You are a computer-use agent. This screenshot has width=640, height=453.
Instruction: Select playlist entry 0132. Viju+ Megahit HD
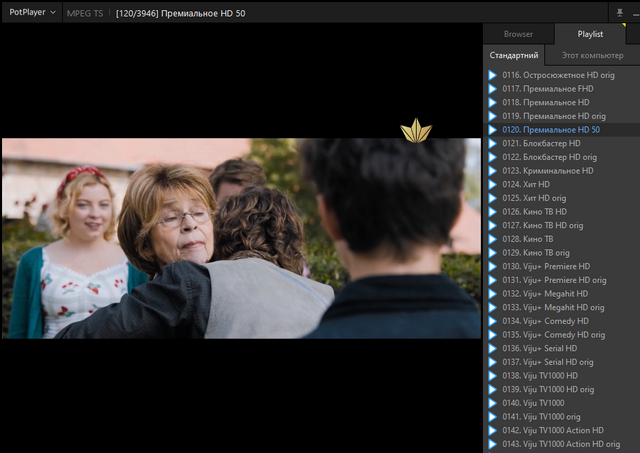562,294
